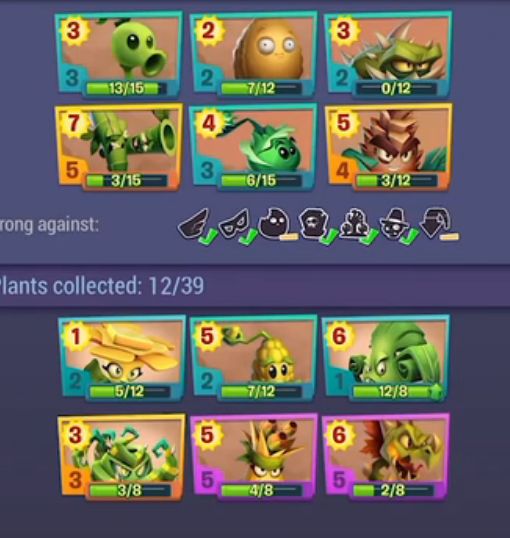This screenshot has height=538, width=510.
Task: Open the spiky plant card showing 0/12
Action: 388,55
